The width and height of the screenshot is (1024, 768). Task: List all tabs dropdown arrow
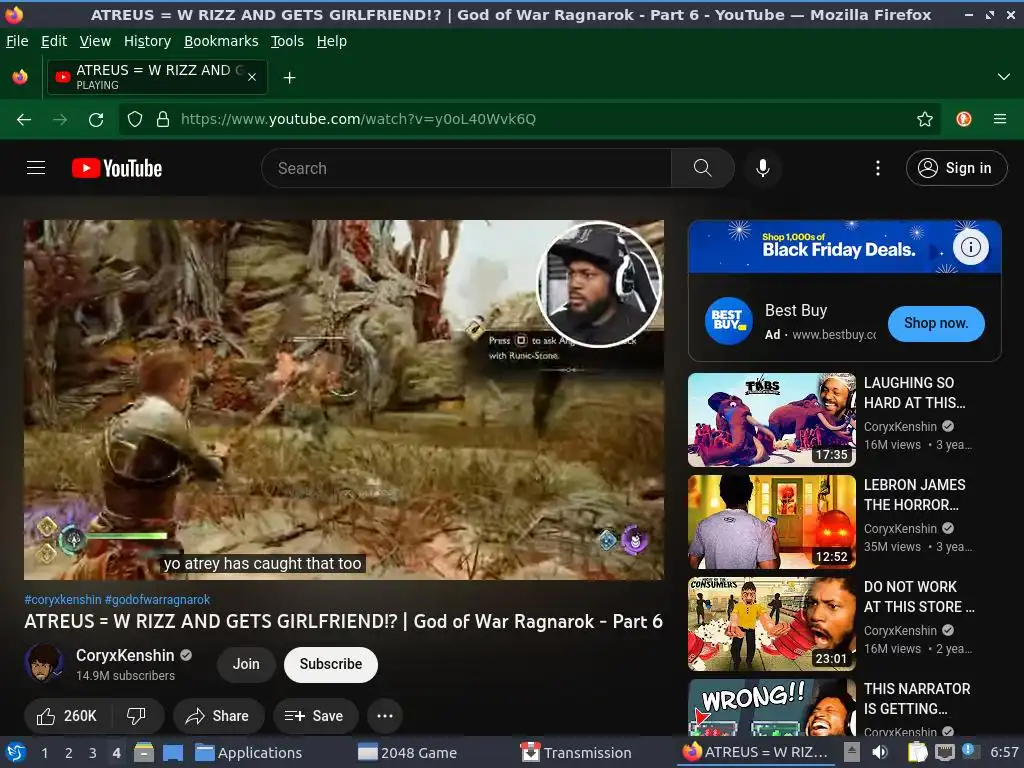click(1004, 77)
